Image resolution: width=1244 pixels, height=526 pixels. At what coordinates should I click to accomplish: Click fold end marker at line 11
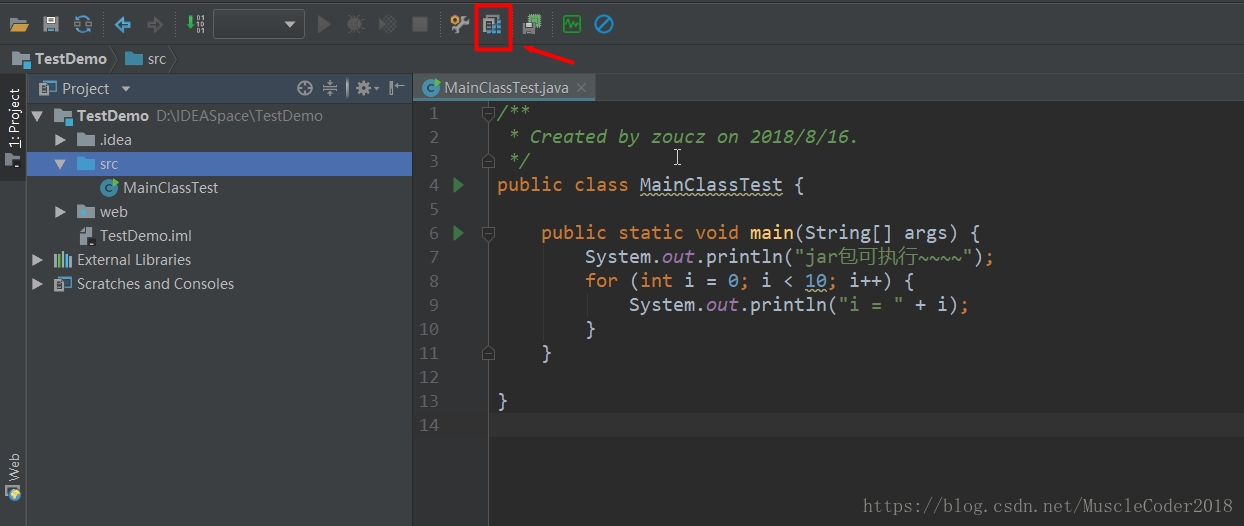tap(488, 353)
